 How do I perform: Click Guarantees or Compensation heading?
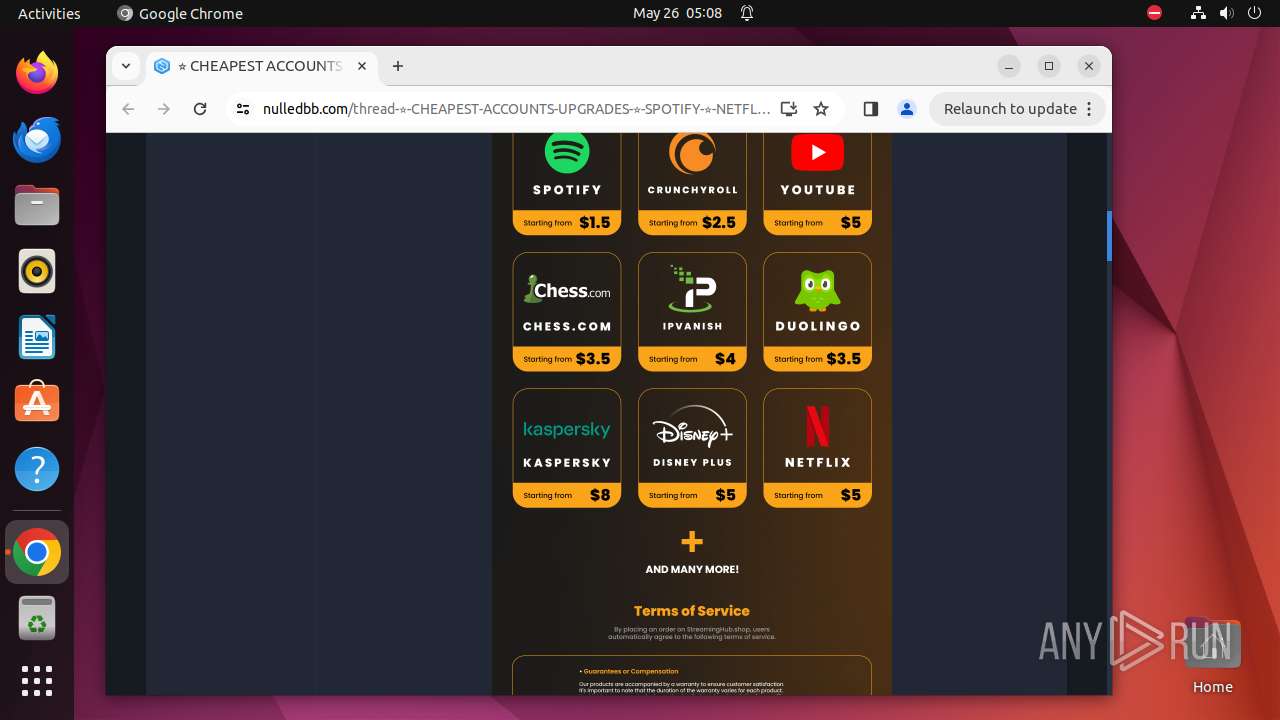point(629,672)
